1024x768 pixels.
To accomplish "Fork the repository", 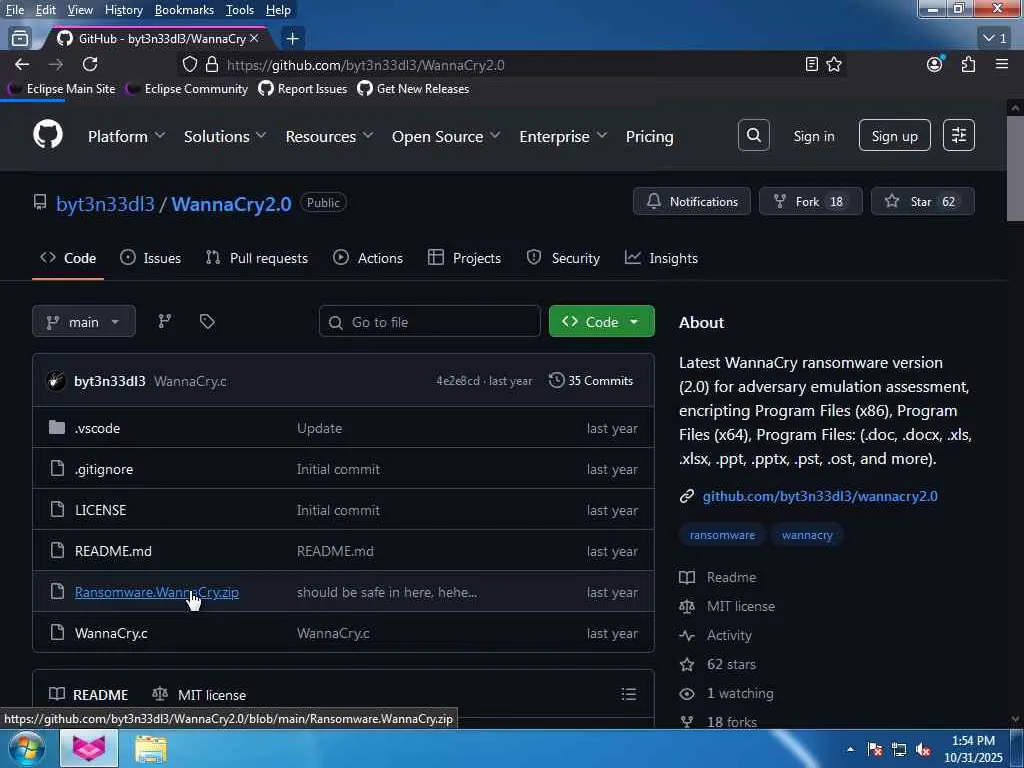I will tap(810, 201).
